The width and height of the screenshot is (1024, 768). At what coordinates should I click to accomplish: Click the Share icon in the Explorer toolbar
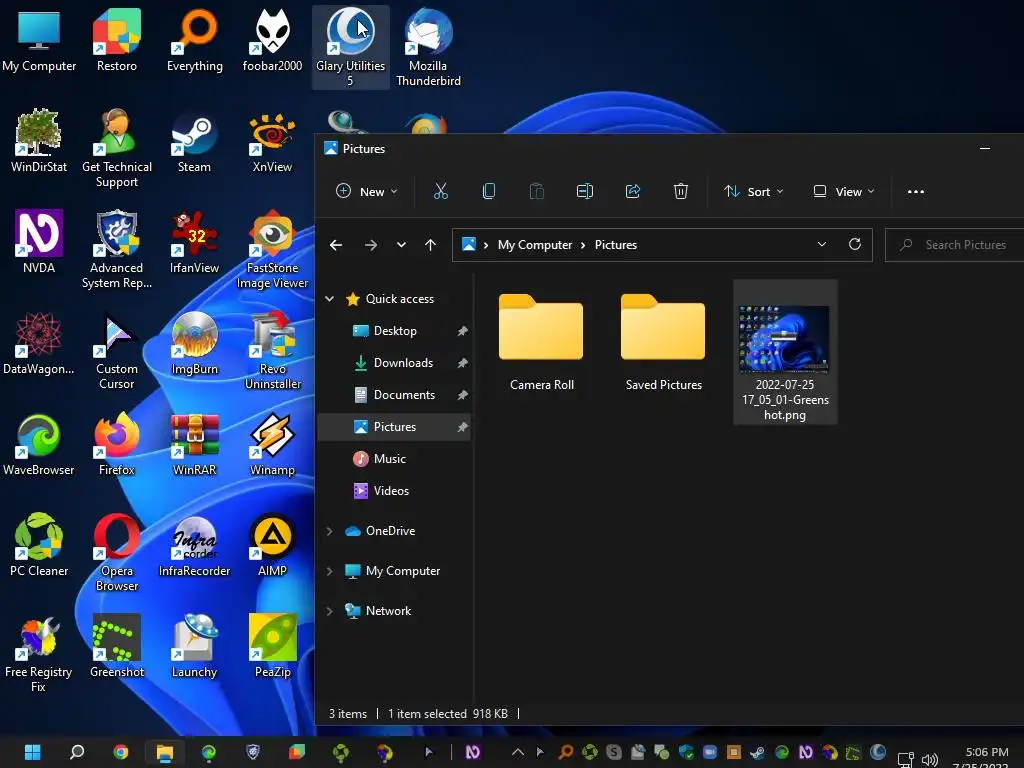(633, 191)
